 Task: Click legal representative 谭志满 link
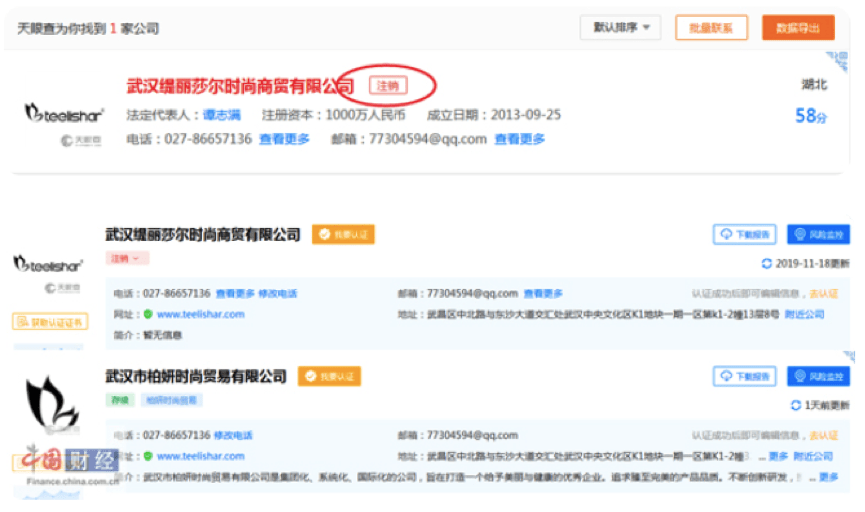coord(222,114)
